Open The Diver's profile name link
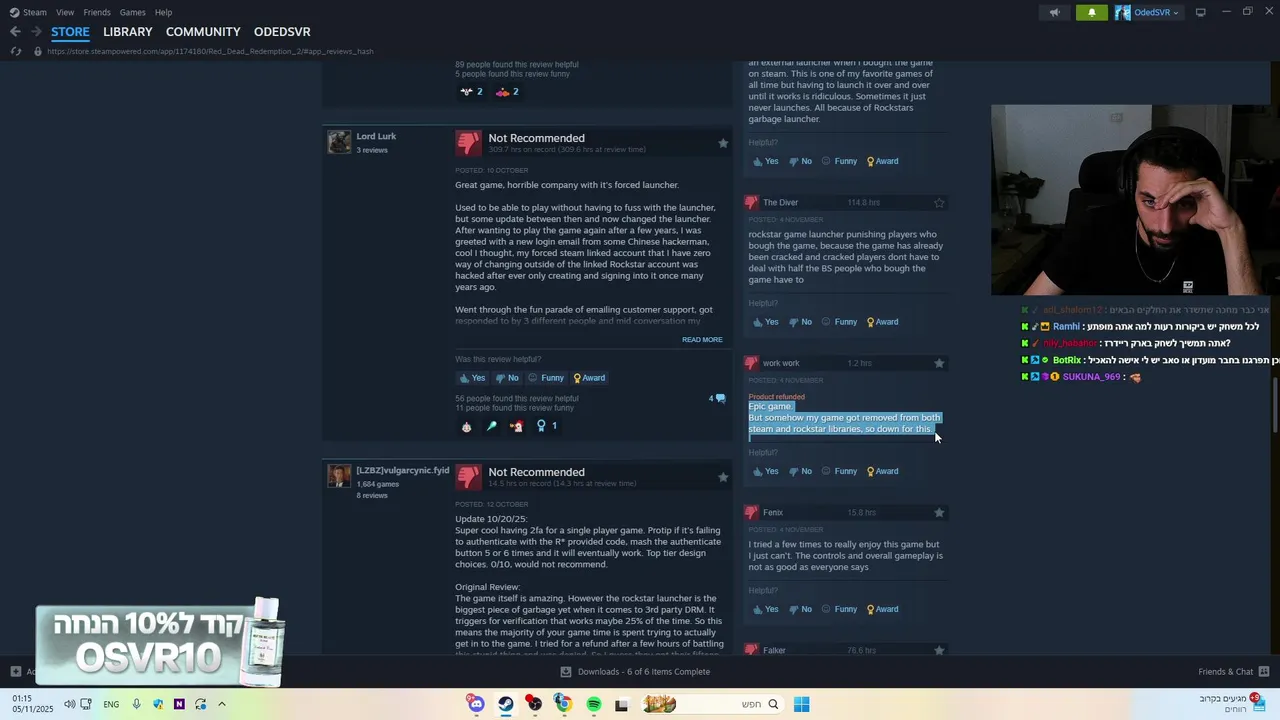The height and width of the screenshot is (720, 1280). click(x=780, y=203)
